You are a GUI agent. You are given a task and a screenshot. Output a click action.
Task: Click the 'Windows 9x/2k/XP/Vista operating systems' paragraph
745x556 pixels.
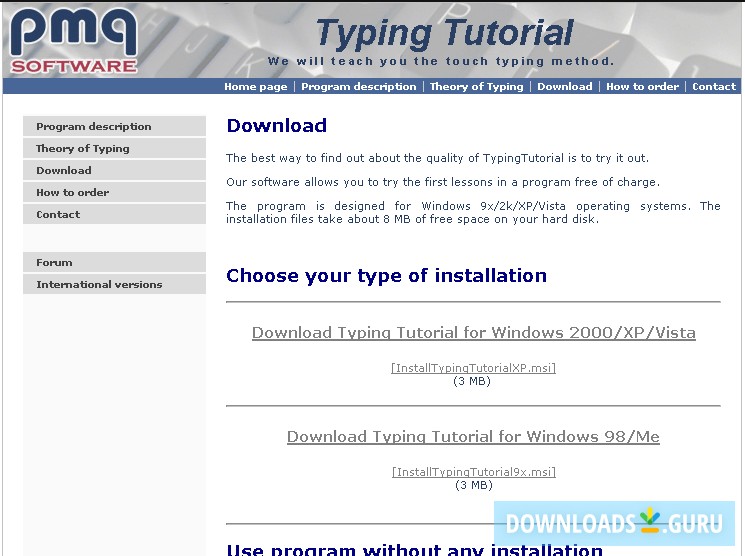pos(473,212)
